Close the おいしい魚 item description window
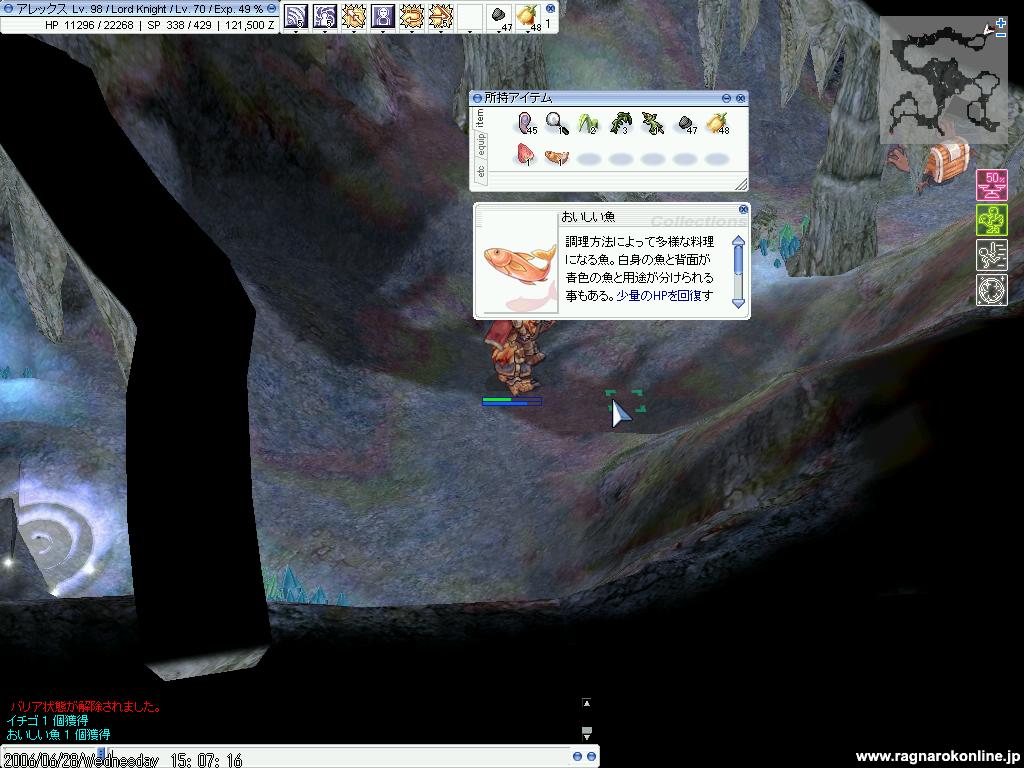Viewport: 1024px width, 768px height. pos(743,209)
